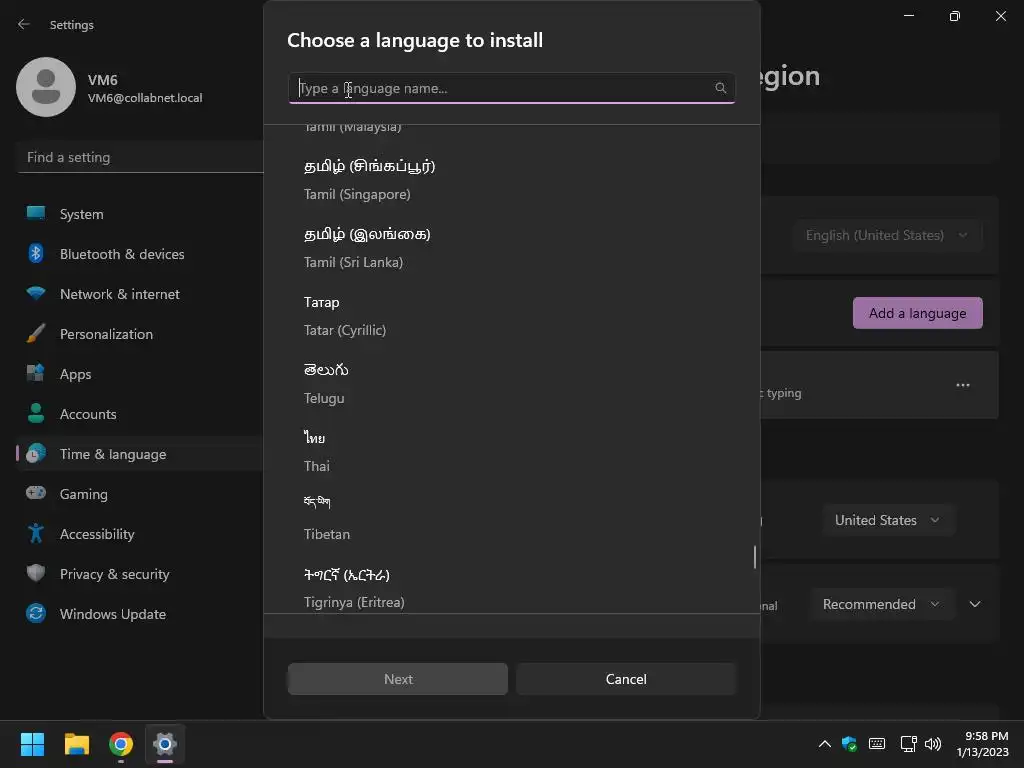The height and width of the screenshot is (768, 1024).
Task: Click the Find a setting search box
Action: [140, 157]
